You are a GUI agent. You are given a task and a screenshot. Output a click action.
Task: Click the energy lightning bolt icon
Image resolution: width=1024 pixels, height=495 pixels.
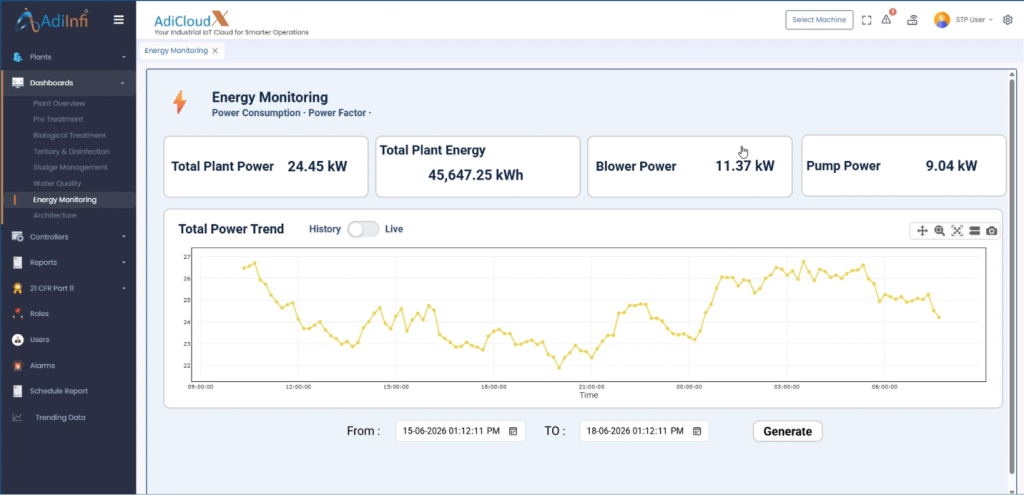point(180,103)
